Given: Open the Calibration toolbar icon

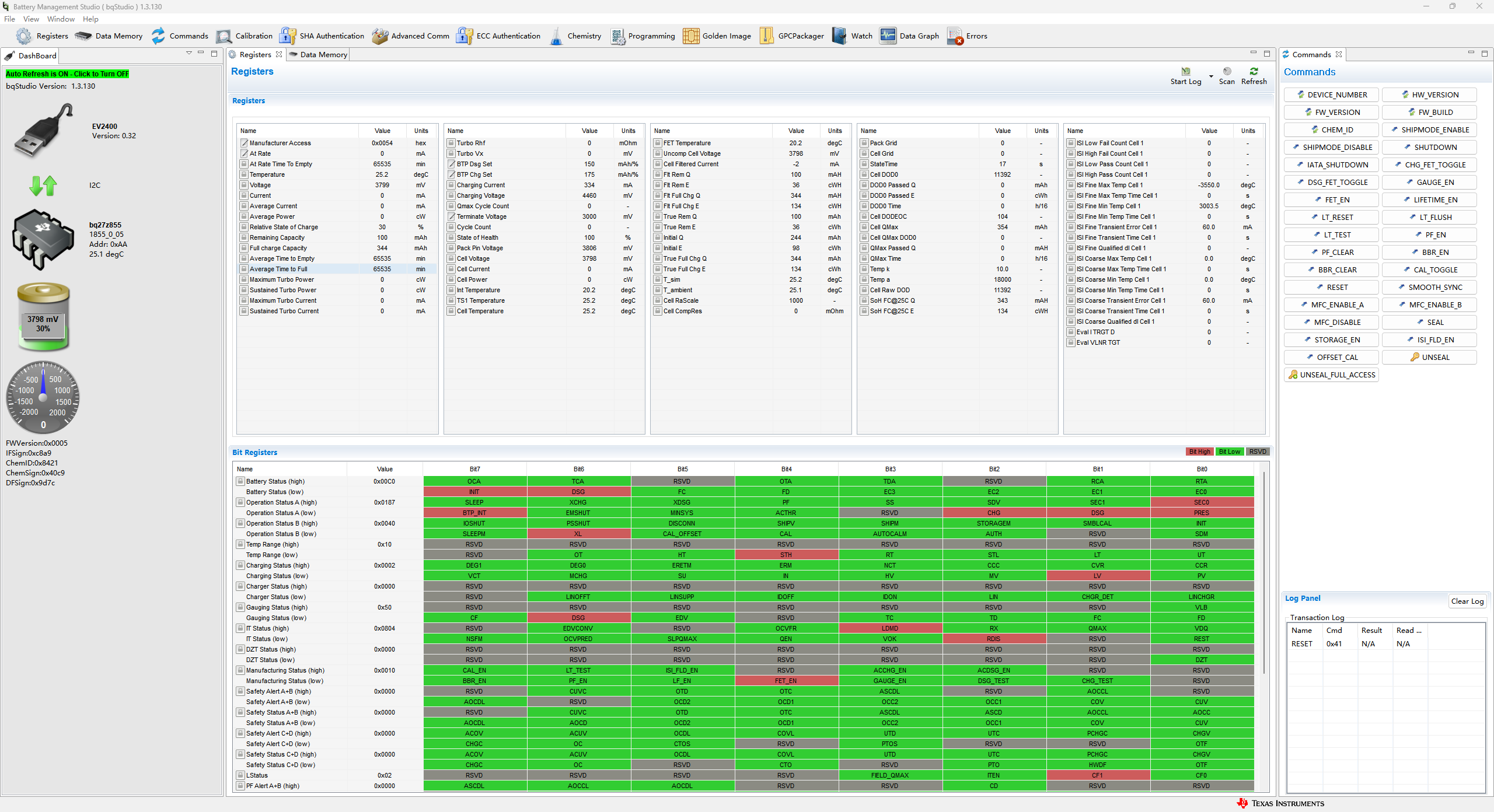Looking at the screenshot, I should tap(224, 36).
